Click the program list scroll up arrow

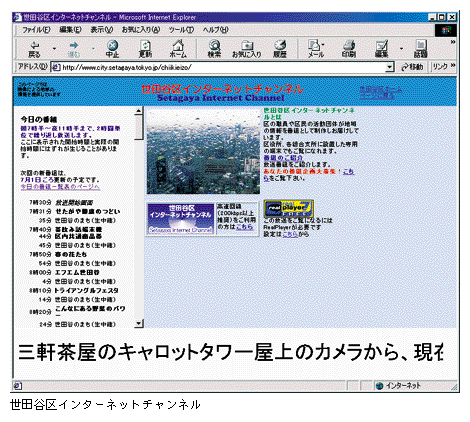pos(139,111)
